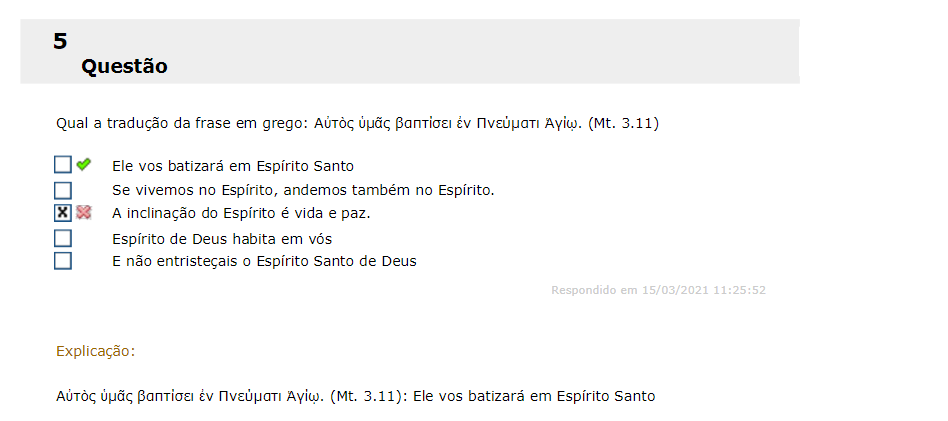
Task: Uncheck the 'A inclinação do Espírito' checkbox
Action: pyautogui.click(x=63, y=213)
